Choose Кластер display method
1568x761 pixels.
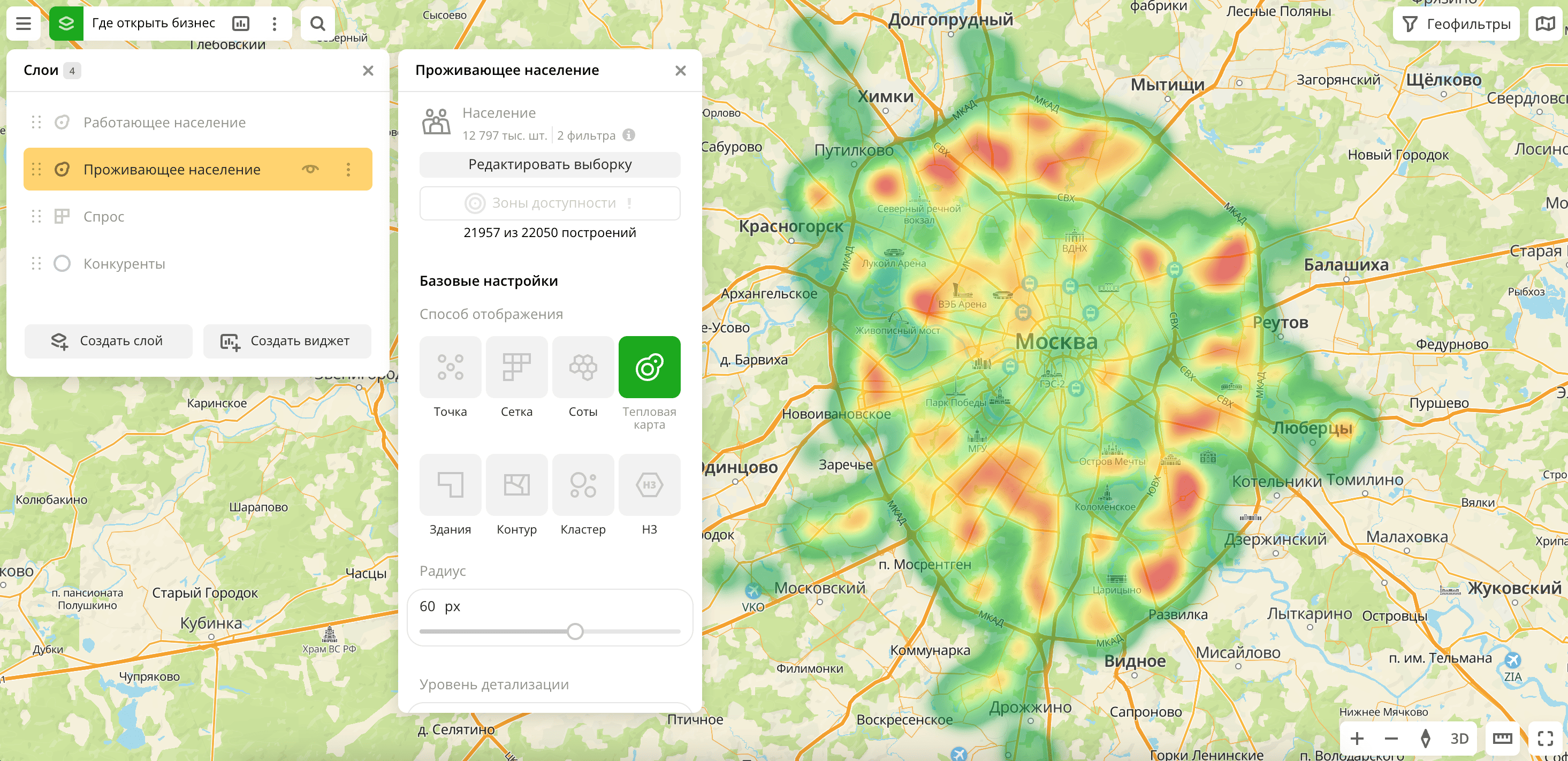[x=583, y=485]
